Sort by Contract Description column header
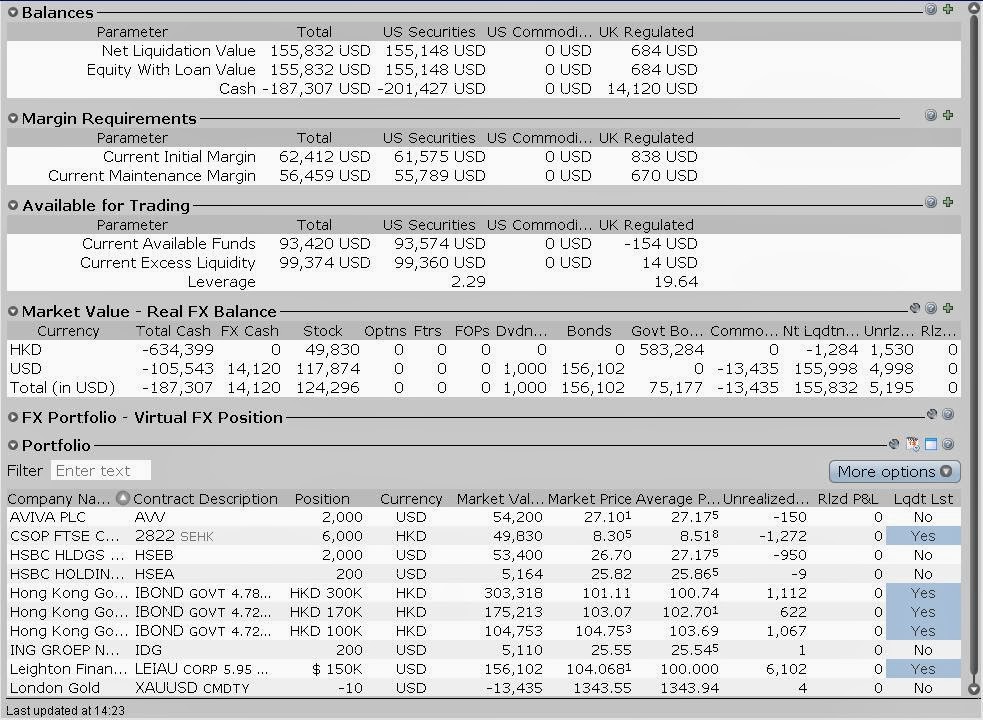The width and height of the screenshot is (983, 720). point(205,499)
